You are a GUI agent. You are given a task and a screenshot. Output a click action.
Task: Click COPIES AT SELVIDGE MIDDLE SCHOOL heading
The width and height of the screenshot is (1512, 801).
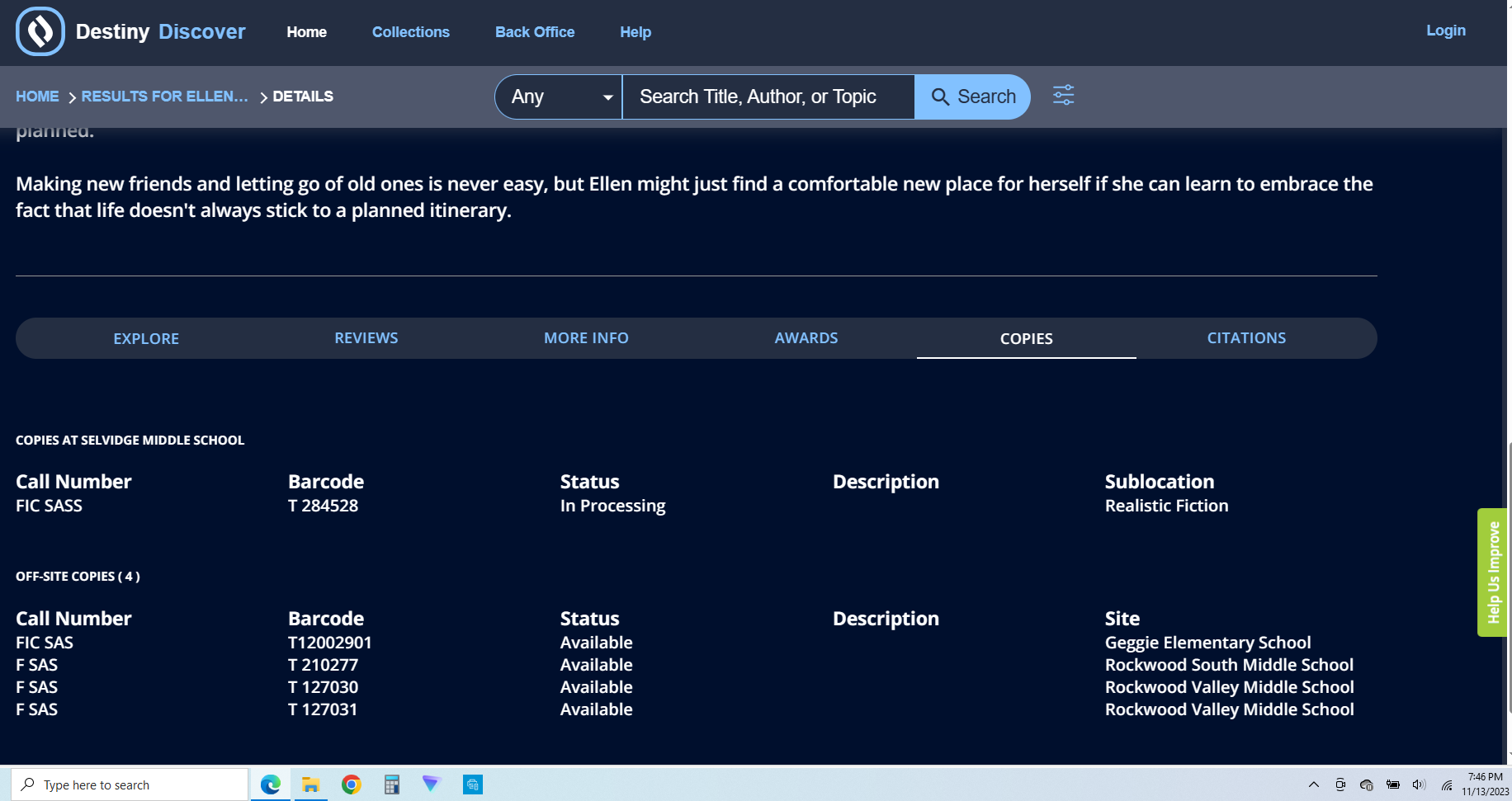(130, 440)
